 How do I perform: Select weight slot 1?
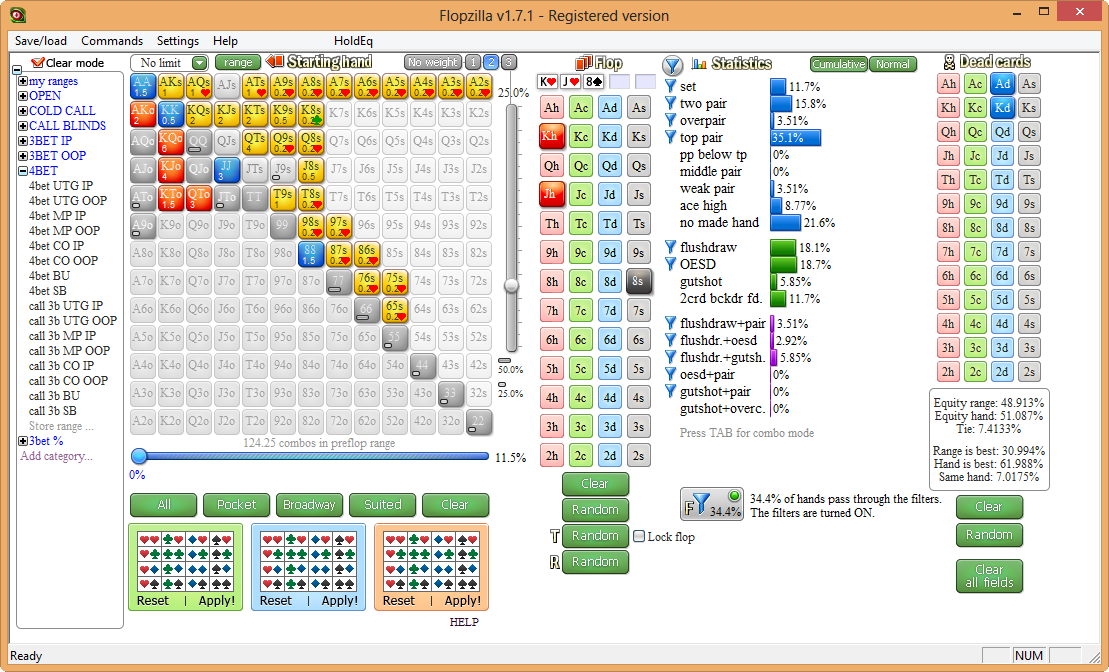(x=473, y=62)
